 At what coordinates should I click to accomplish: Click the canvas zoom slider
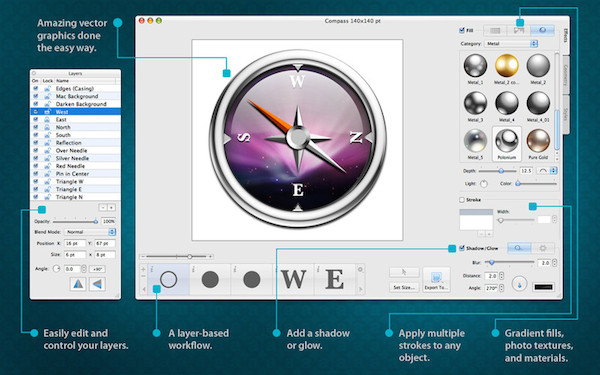point(176,256)
